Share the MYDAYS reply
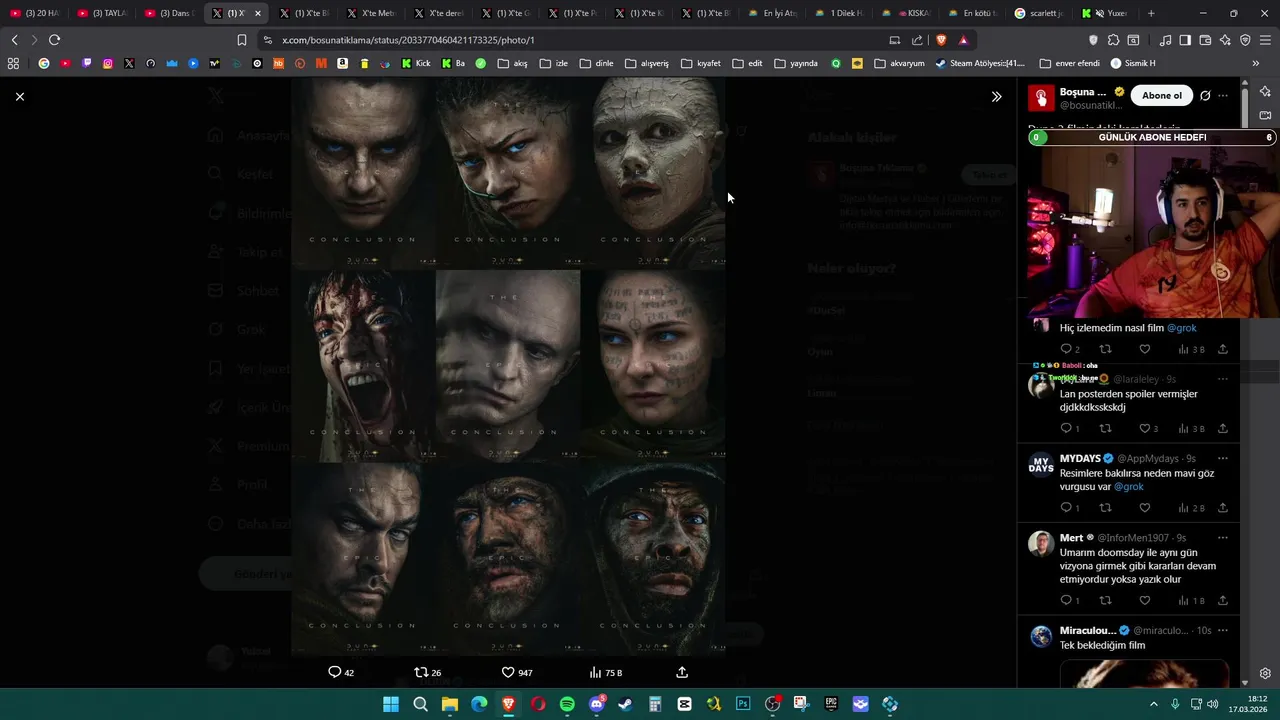1280x720 pixels. click(x=1223, y=508)
